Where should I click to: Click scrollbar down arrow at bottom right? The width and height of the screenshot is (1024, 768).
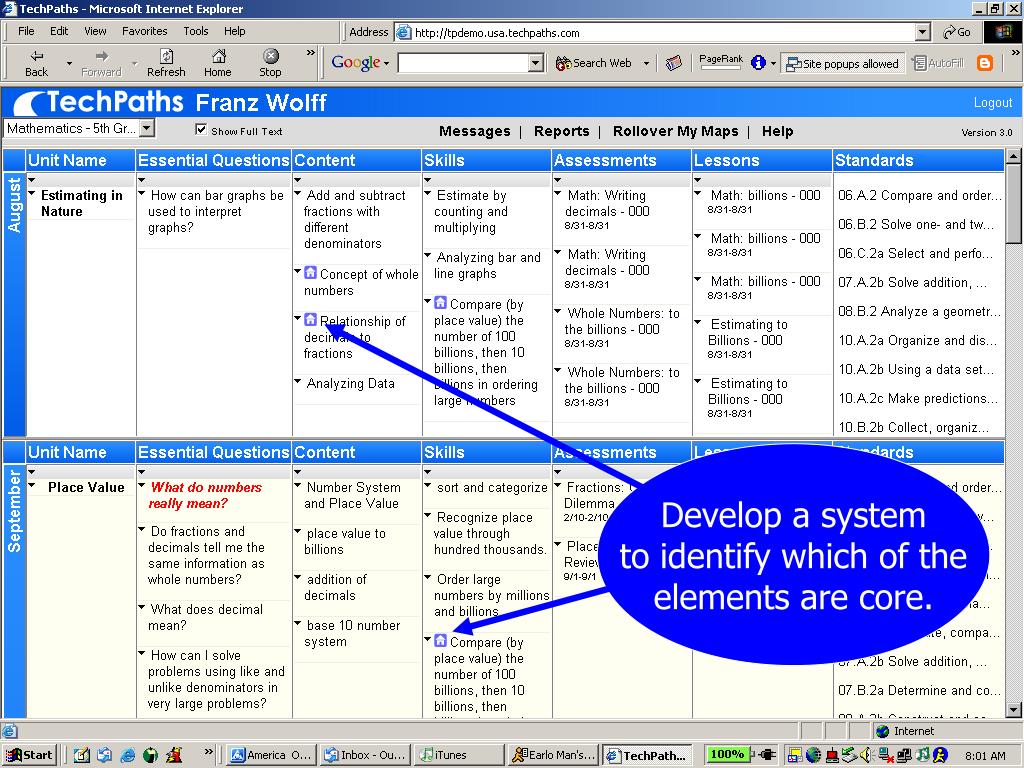[x=1013, y=709]
